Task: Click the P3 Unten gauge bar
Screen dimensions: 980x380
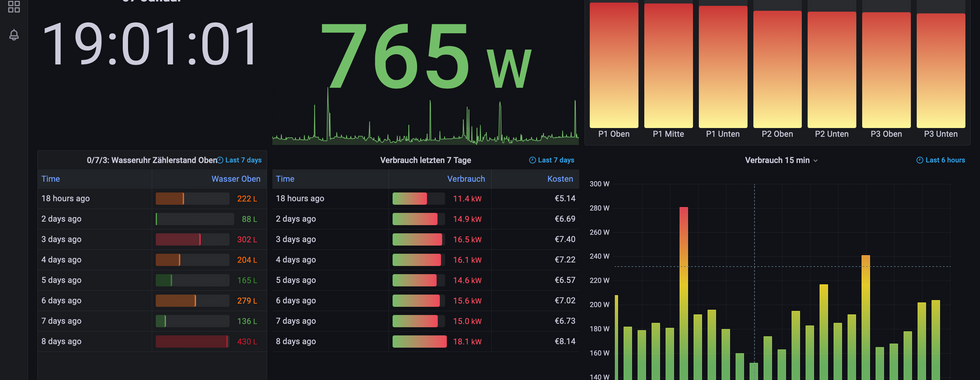Action: coord(941,71)
